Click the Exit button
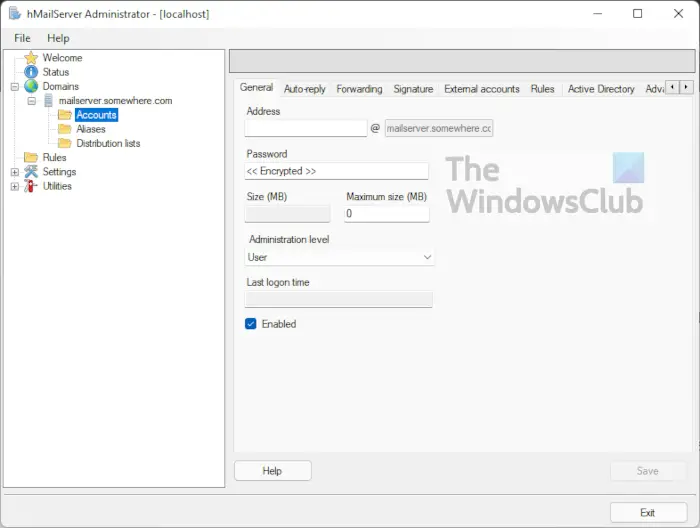This screenshot has height=528, width=700. tap(648, 512)
